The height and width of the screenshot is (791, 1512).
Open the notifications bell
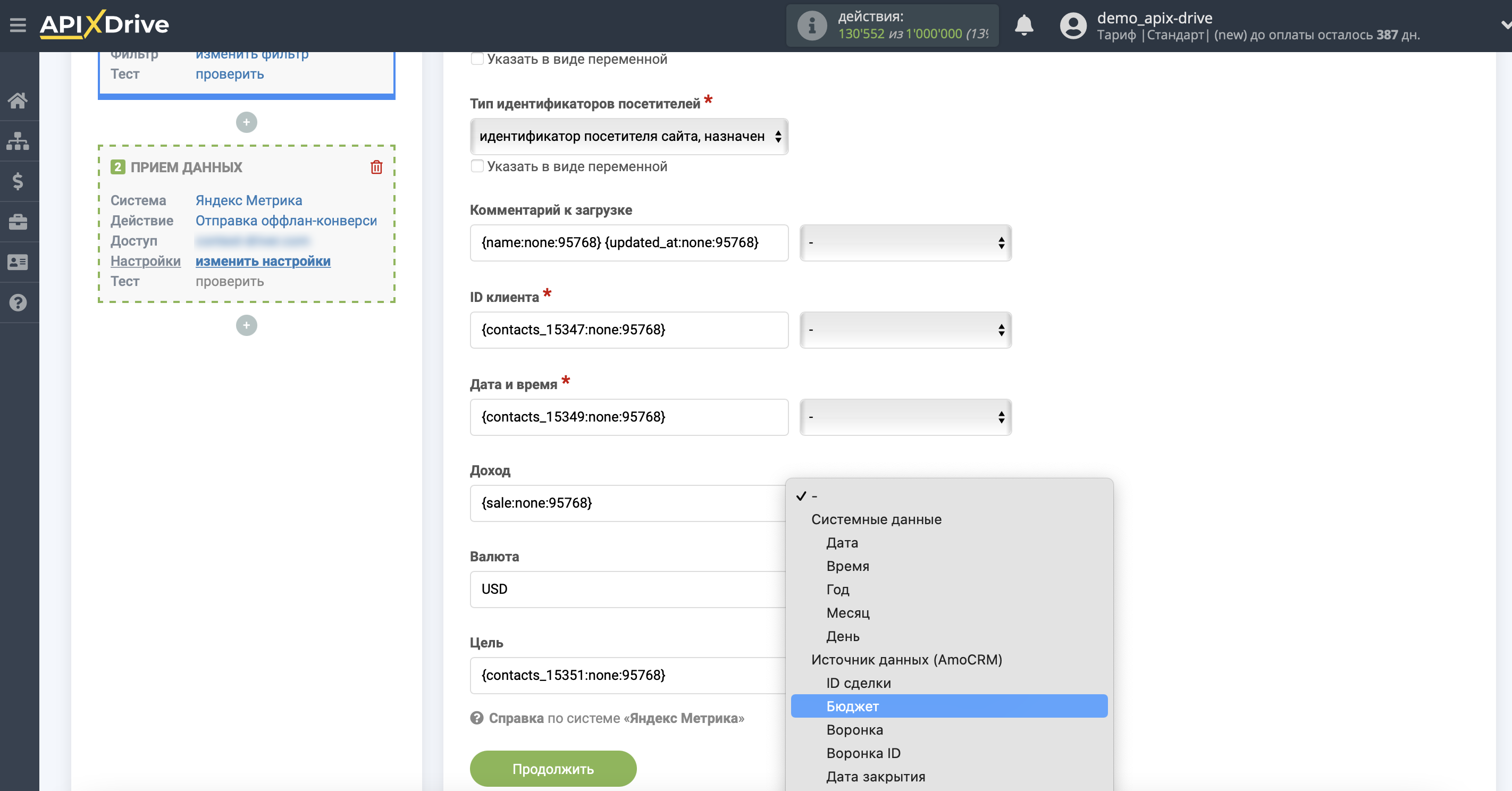(x=1023, y=25)
